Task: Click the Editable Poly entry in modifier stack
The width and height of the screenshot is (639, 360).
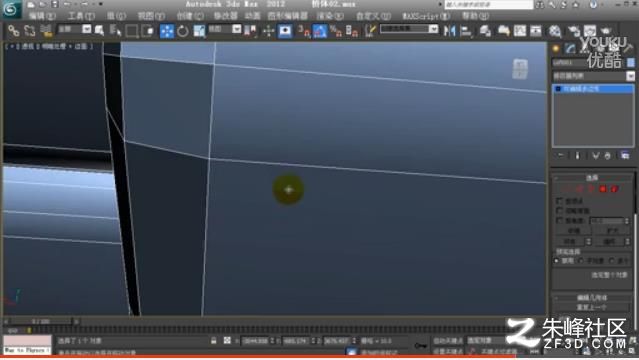Action: 593,89
